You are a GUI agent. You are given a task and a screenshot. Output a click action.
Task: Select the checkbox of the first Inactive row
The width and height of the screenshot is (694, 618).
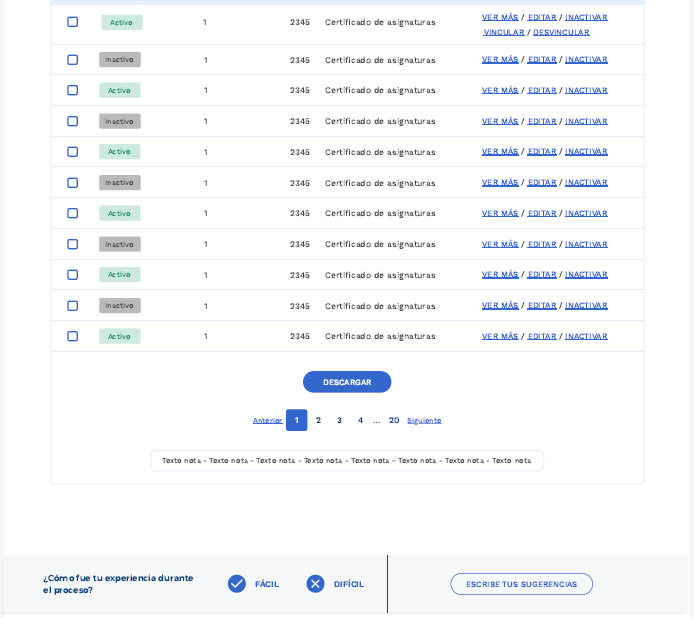[72, 60]
